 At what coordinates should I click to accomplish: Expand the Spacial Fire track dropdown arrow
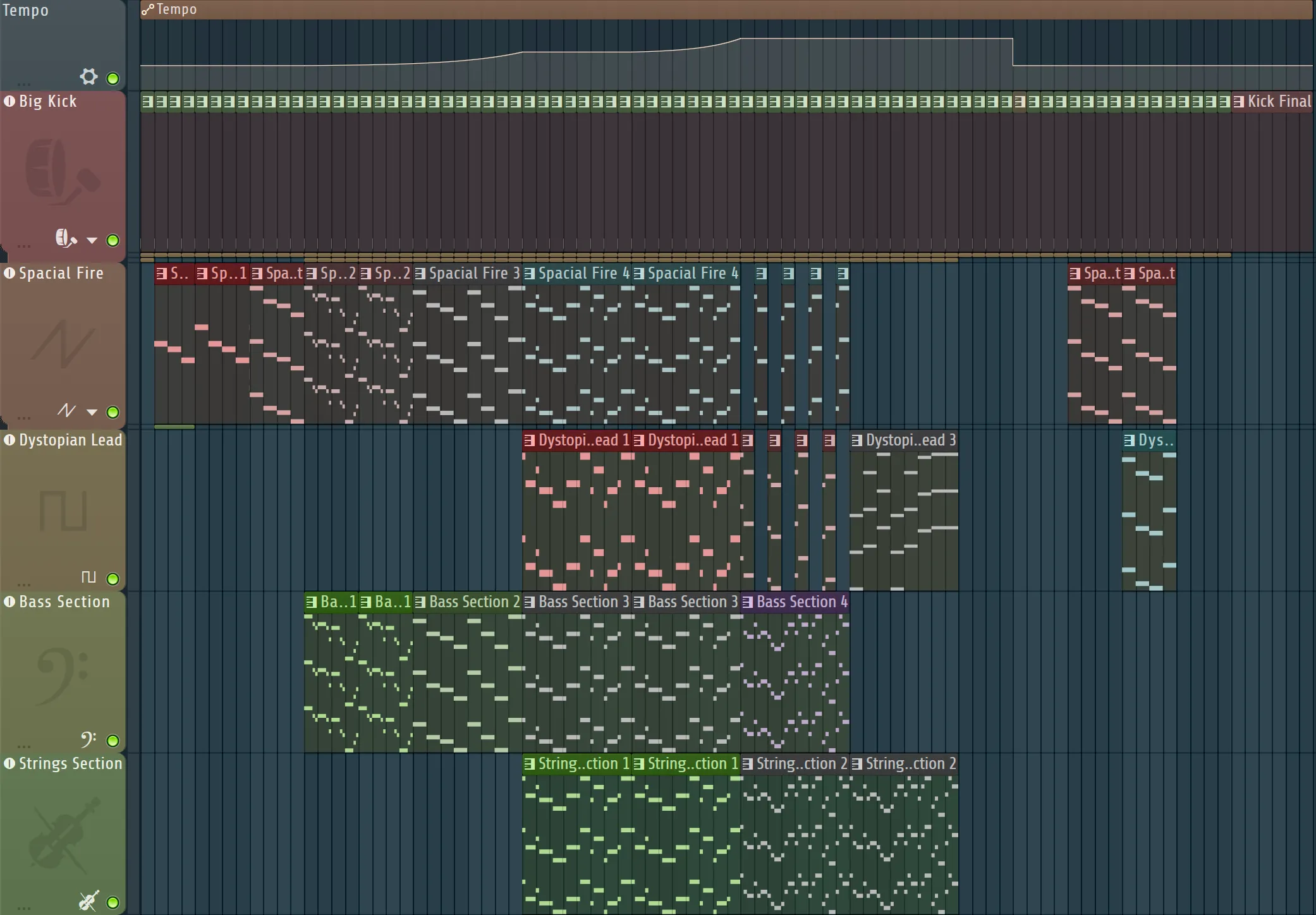click(92, 412)
